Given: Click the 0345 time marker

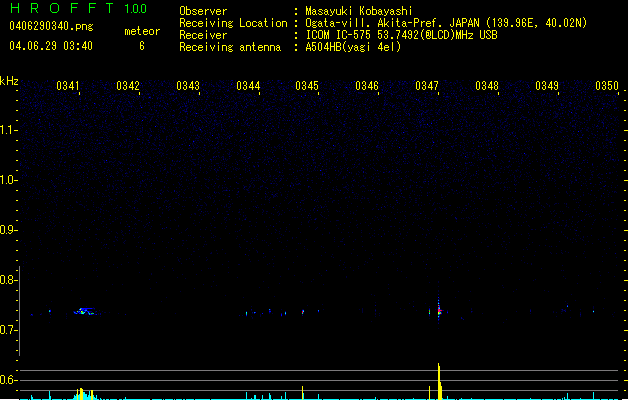Looking at the screenshot, I should [x=307, y=86].
